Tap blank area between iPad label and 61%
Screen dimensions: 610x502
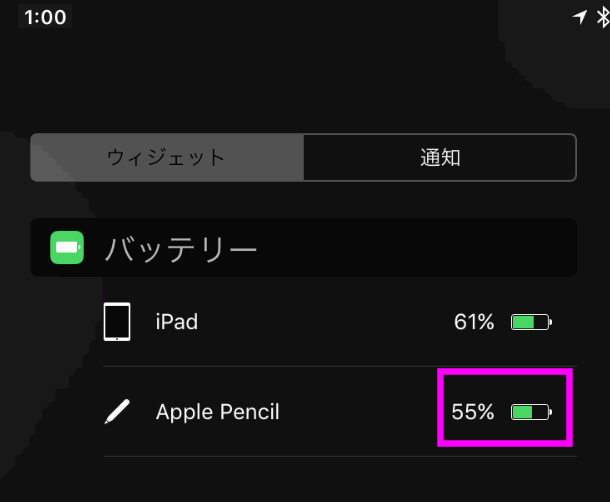coord(320,322)
